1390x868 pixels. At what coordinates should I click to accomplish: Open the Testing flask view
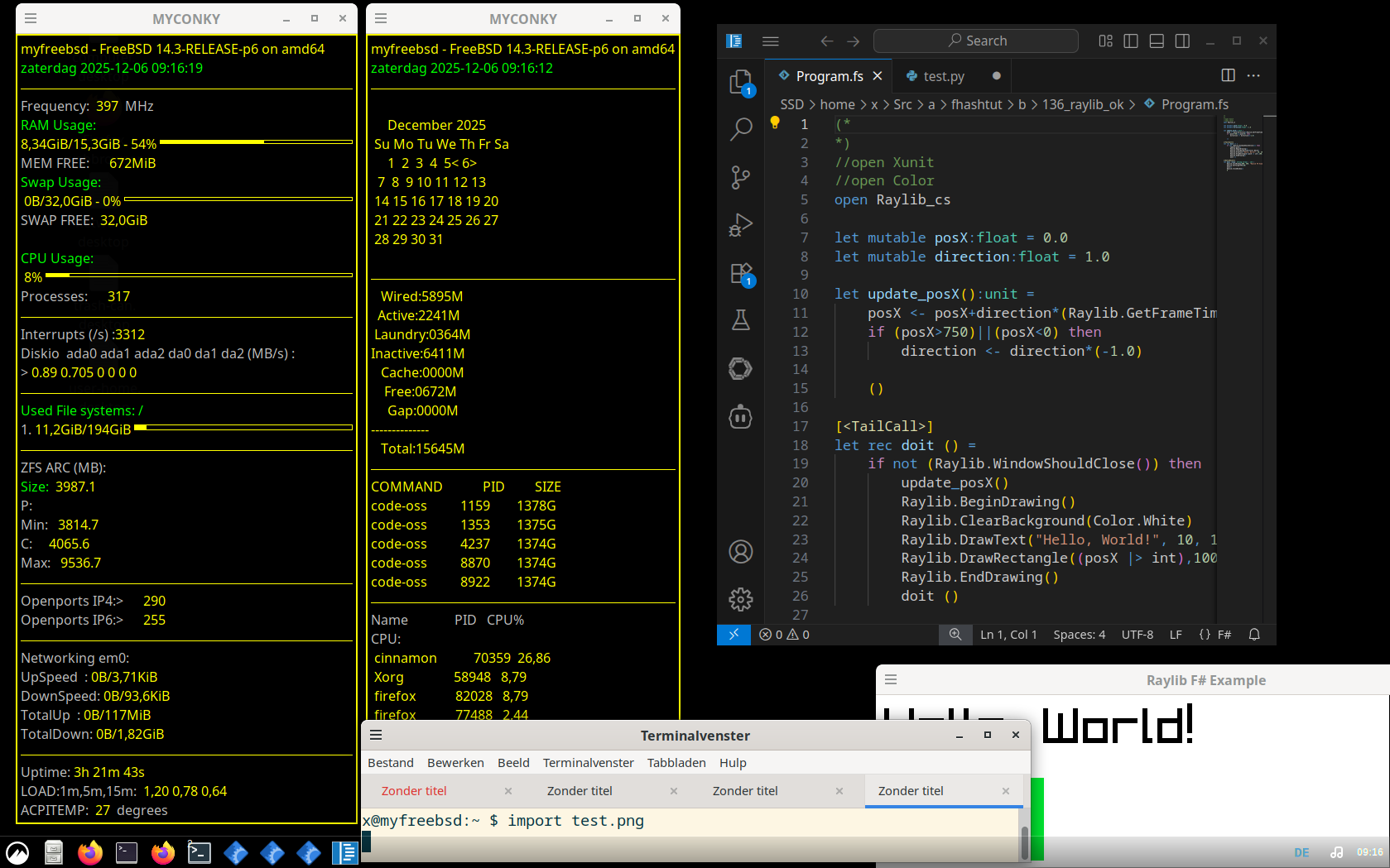point(740,320)
